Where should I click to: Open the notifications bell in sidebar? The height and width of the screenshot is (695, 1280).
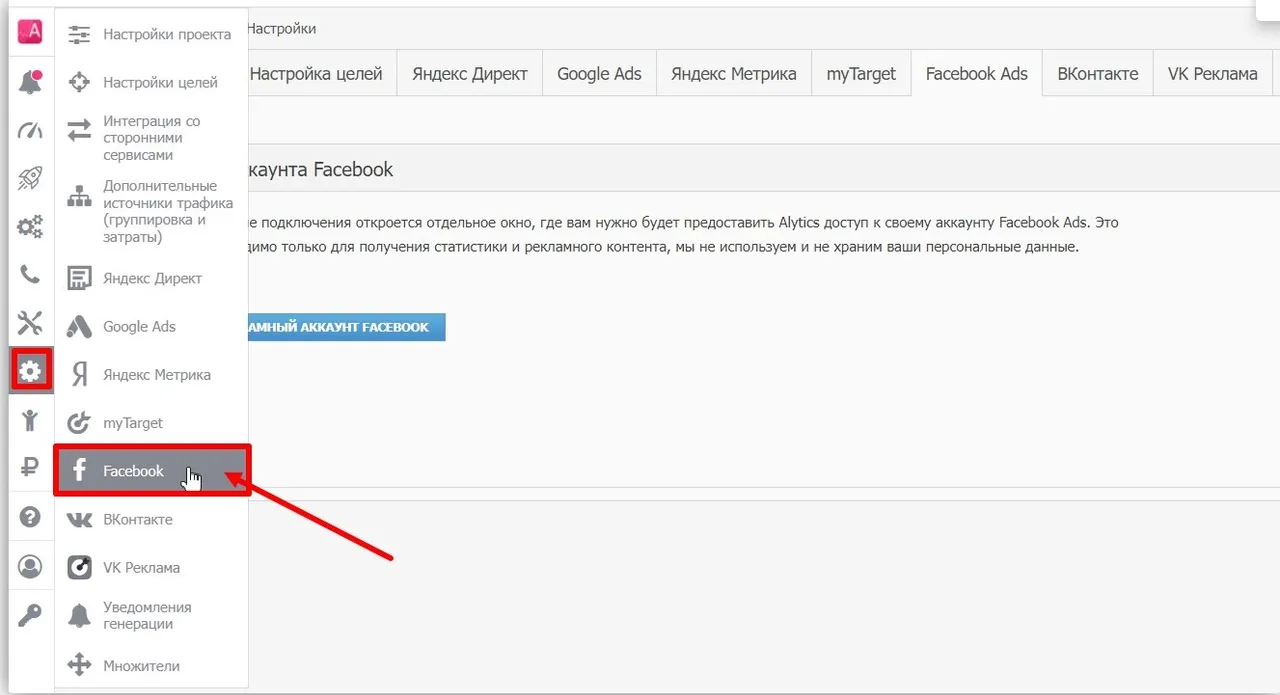point(30,82)
